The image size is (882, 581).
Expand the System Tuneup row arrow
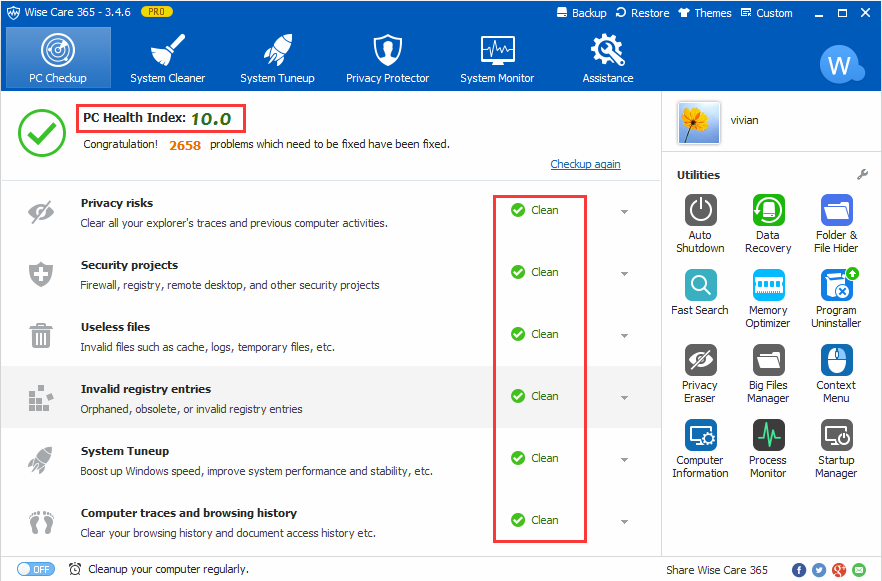[x=624, y=460]
